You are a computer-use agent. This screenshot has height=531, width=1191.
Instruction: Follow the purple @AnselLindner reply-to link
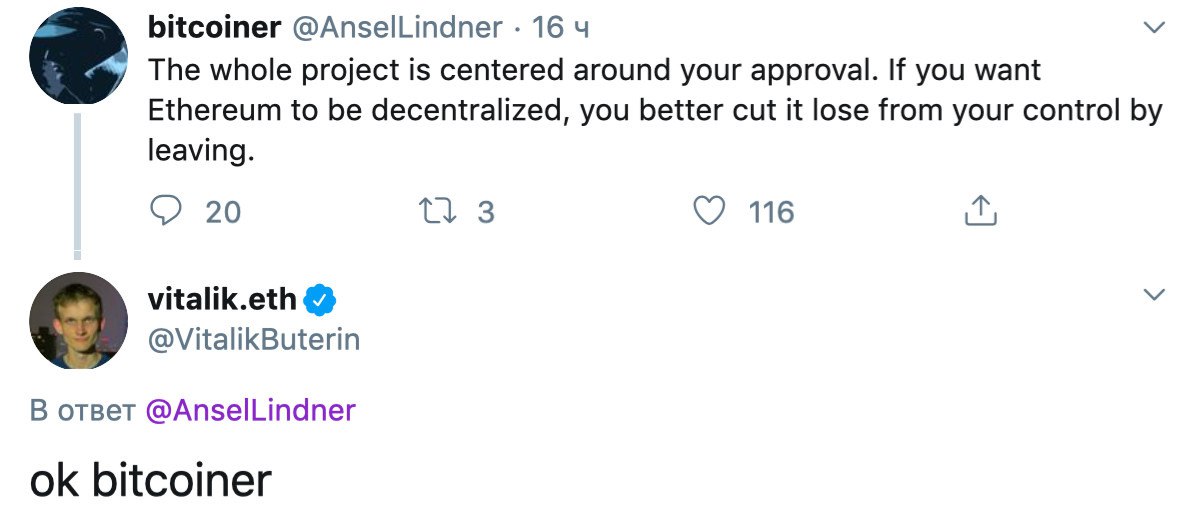(x=250, y=410)
